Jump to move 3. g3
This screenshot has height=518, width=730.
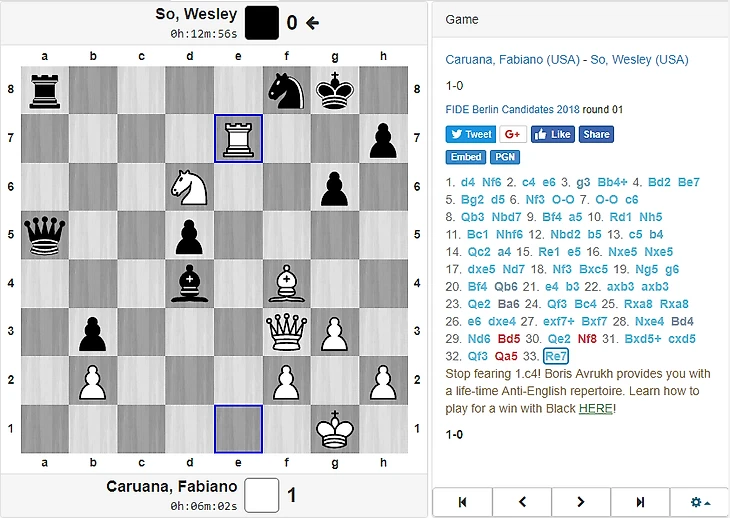pyautogui.click(x=583, y=182)
